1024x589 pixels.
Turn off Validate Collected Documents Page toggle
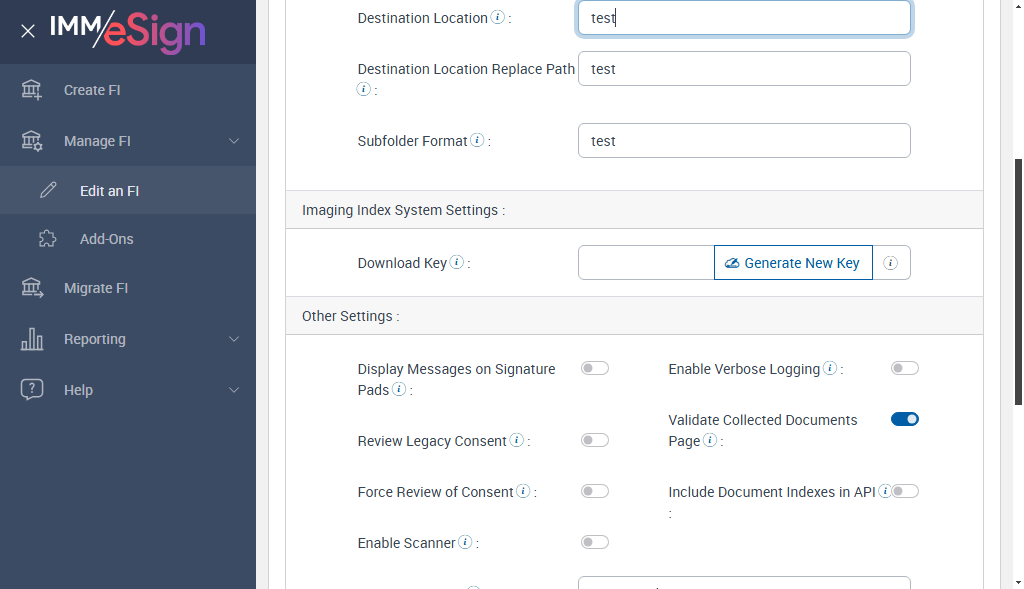click(x=904, y=420)
